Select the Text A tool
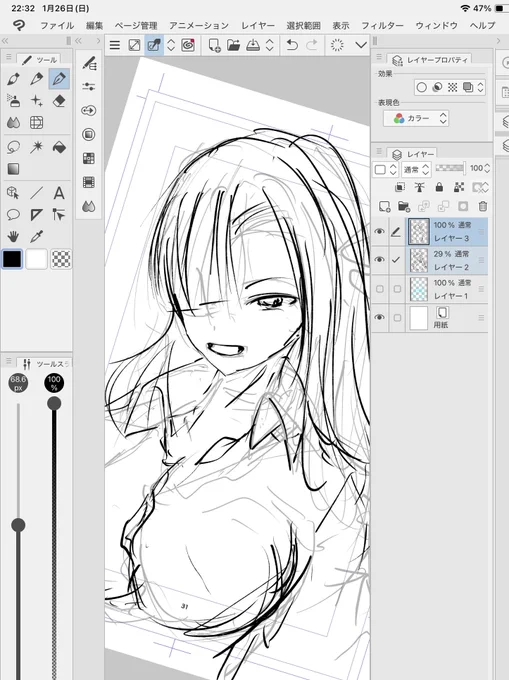Image resolution: width=509 pixels, height=680 pixels. (x=59, y=193)
